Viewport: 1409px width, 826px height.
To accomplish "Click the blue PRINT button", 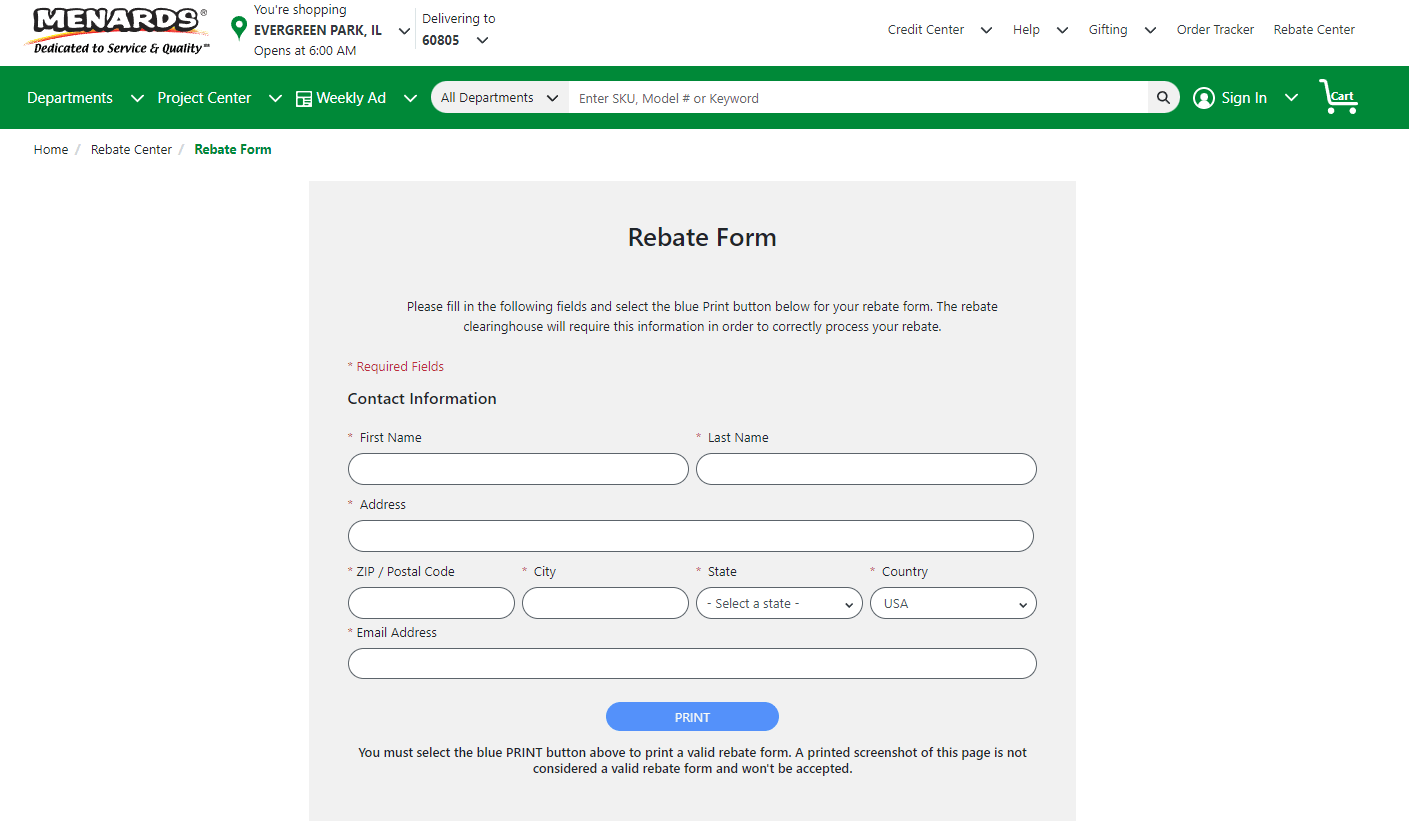I will [x=691, y=716].
